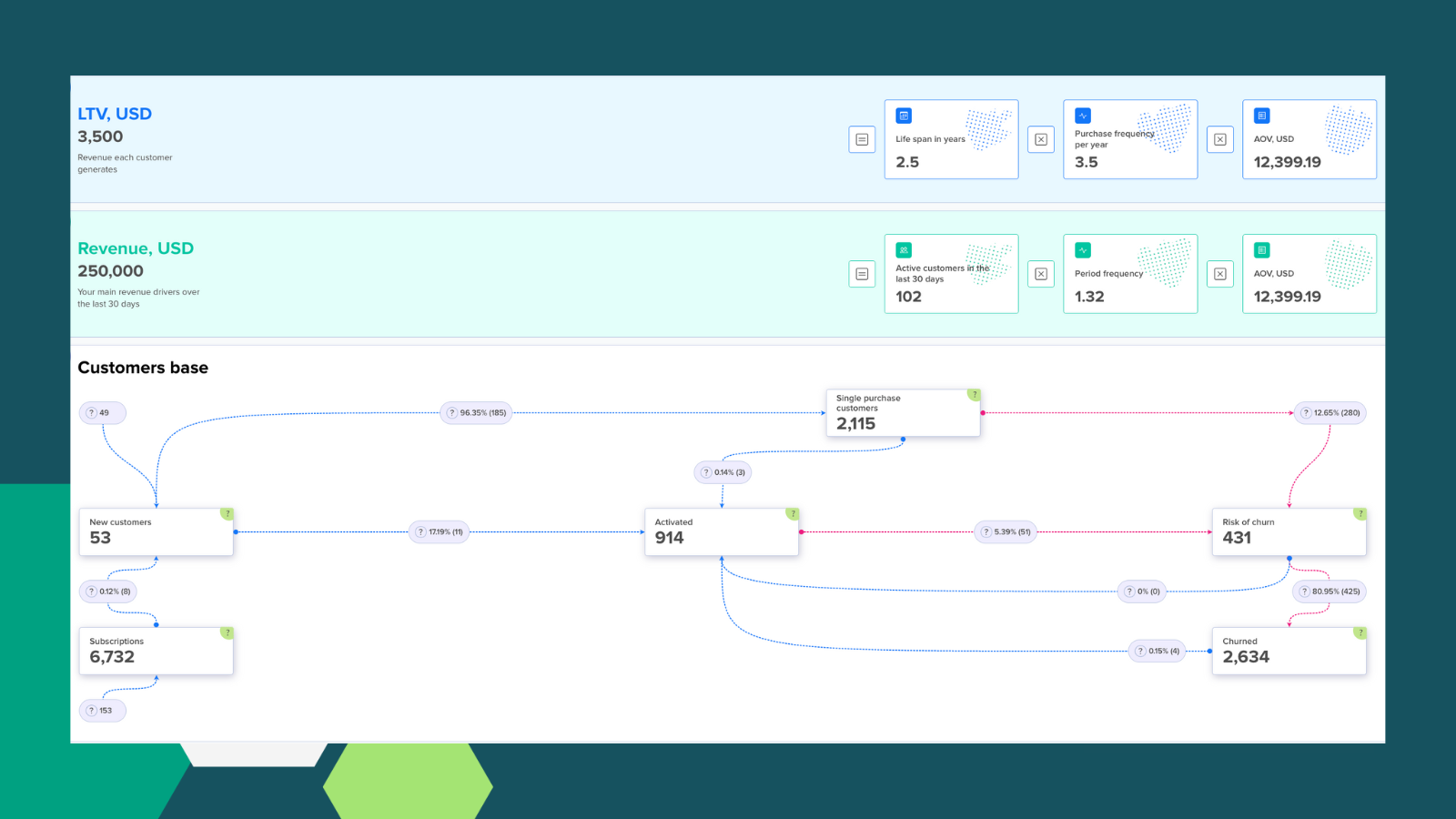Open the green help badge on New customers node
The image size is (1456, 819).
227,513
